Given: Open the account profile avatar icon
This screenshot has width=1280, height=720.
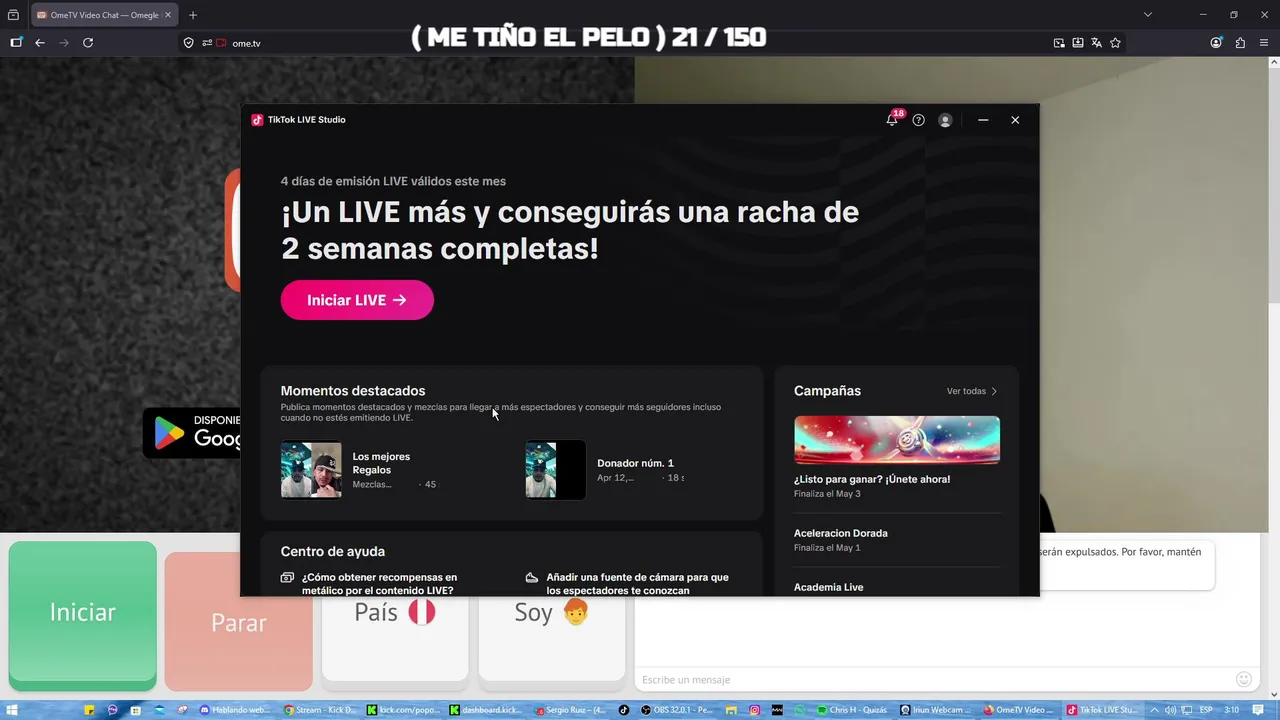Looking at the screenshot, I should pyautogui.click(x=945, y=120).
